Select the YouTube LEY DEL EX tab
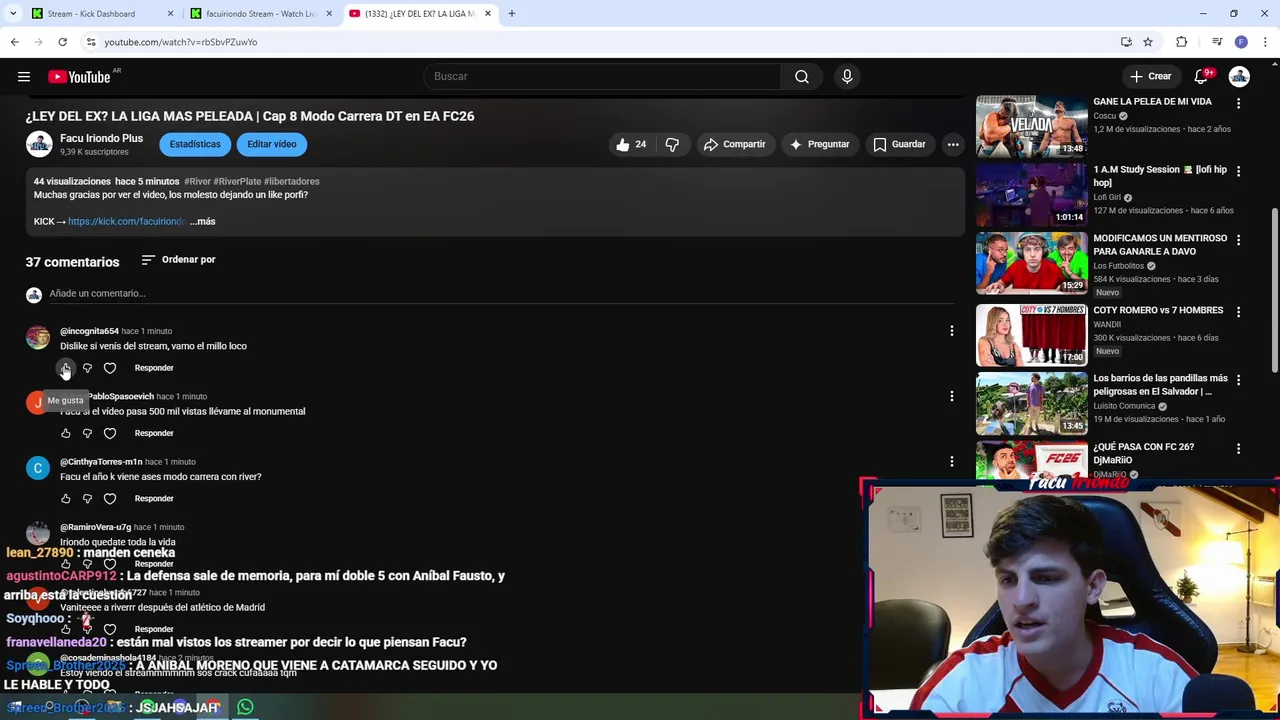The image size is (1280, 720). point(420,14)
